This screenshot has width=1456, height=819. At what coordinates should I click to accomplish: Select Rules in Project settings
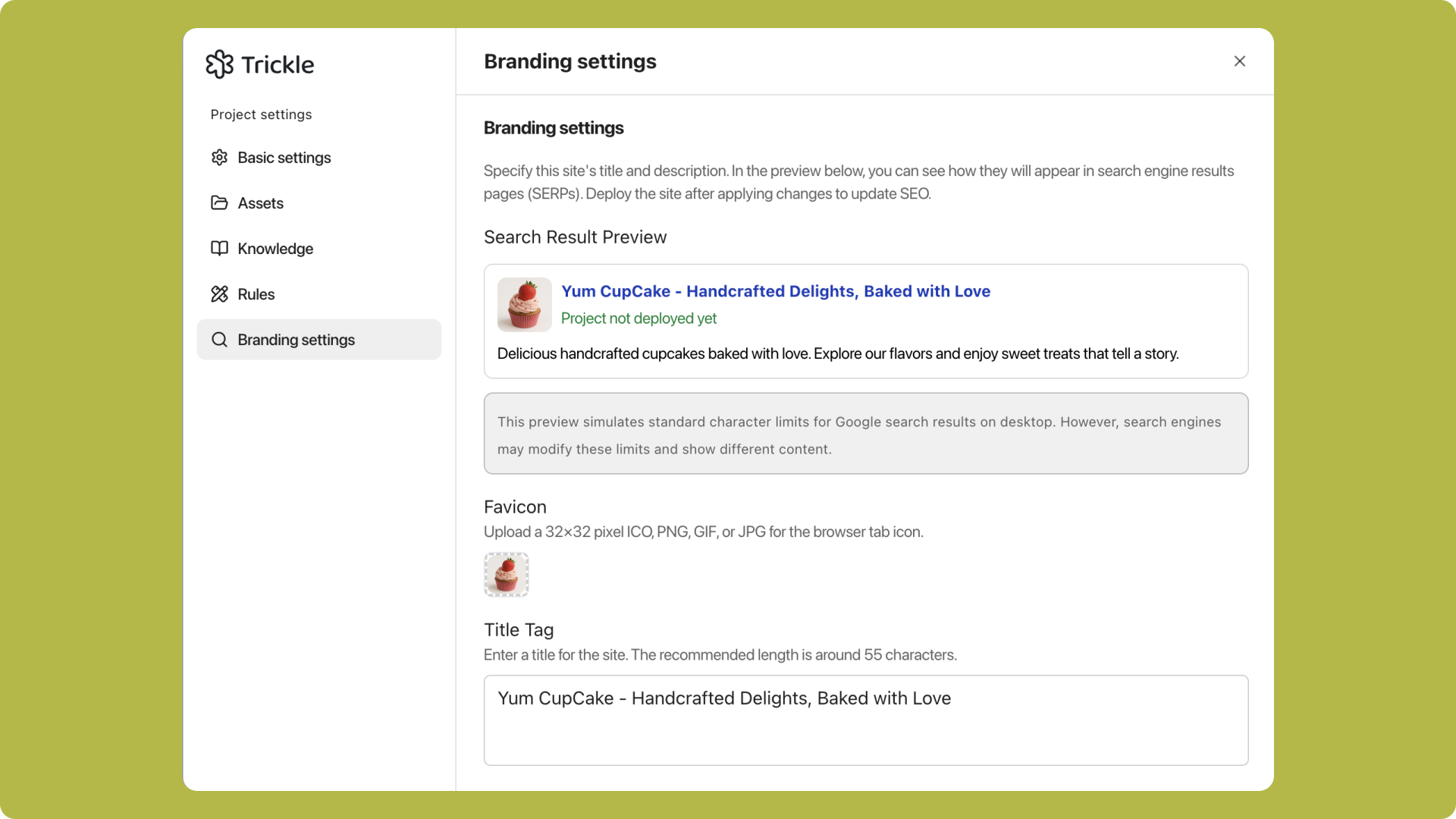click(x=256, y=293)
